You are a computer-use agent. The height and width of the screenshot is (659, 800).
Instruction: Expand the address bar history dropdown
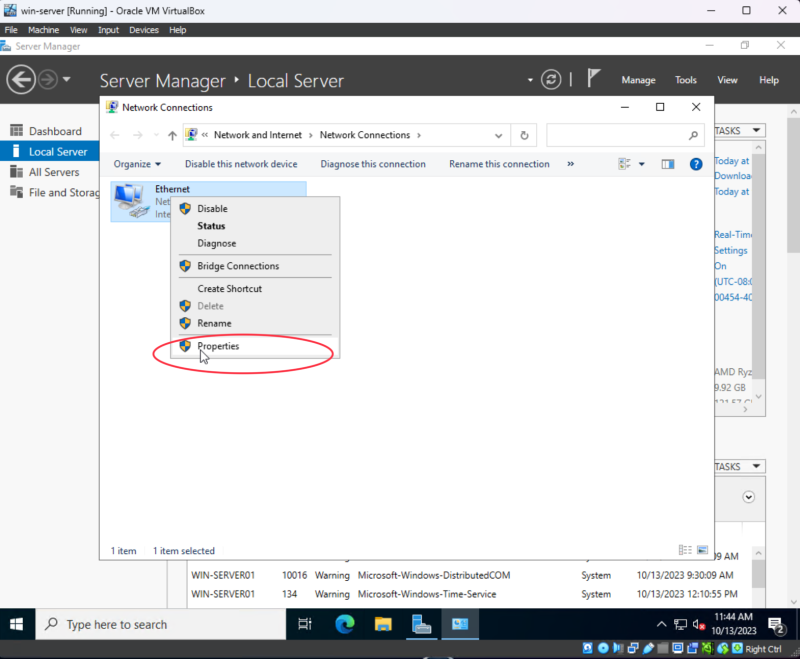pyautogui.click(x=498, y=135)
